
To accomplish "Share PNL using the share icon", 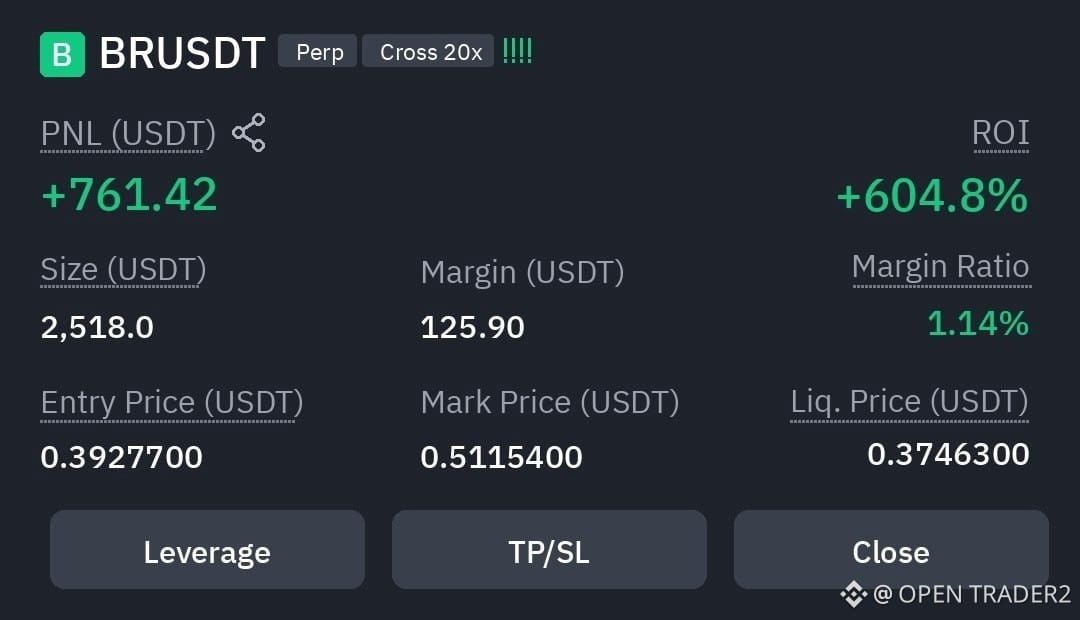I will [x=249, y=132].
